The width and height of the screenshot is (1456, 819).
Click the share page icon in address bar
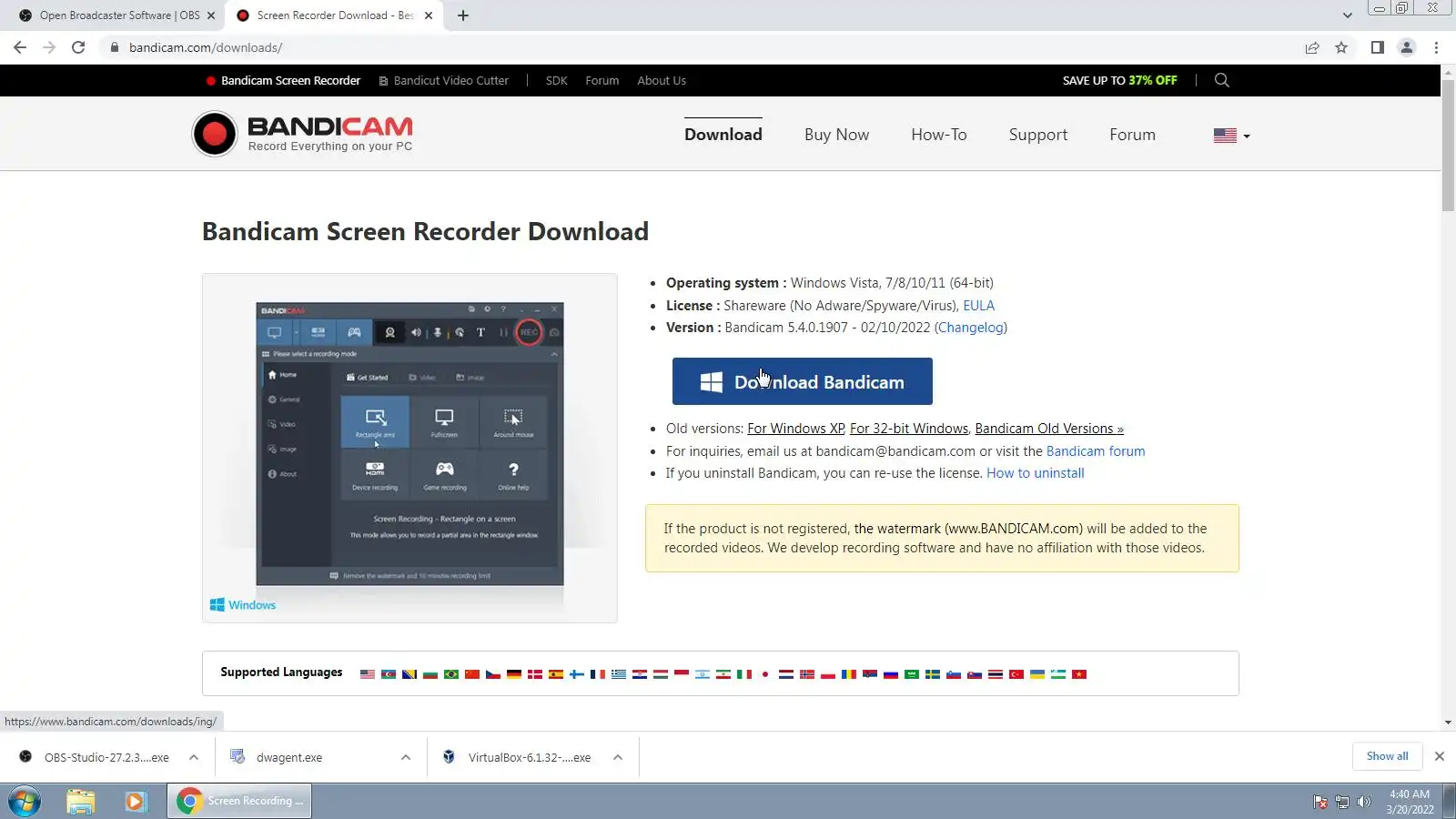[1312, 47]
